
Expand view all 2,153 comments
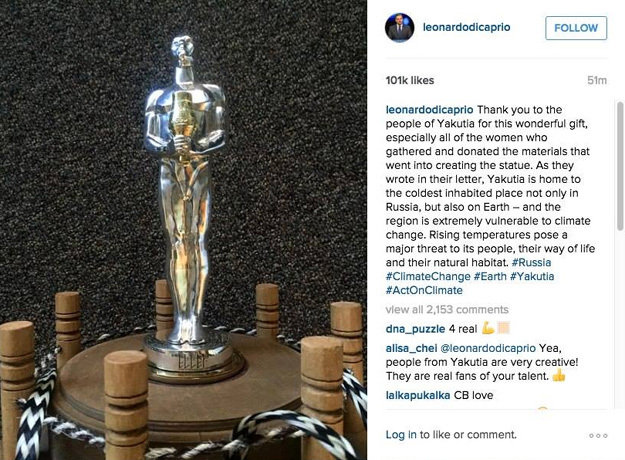(x=447, y=310)
